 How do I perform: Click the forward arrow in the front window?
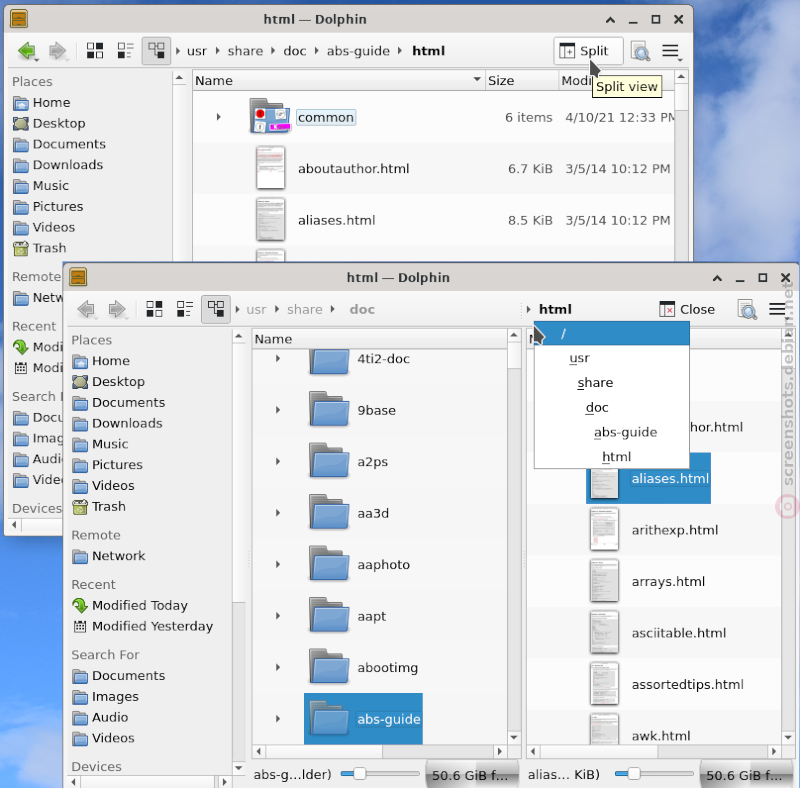(117, 309)
